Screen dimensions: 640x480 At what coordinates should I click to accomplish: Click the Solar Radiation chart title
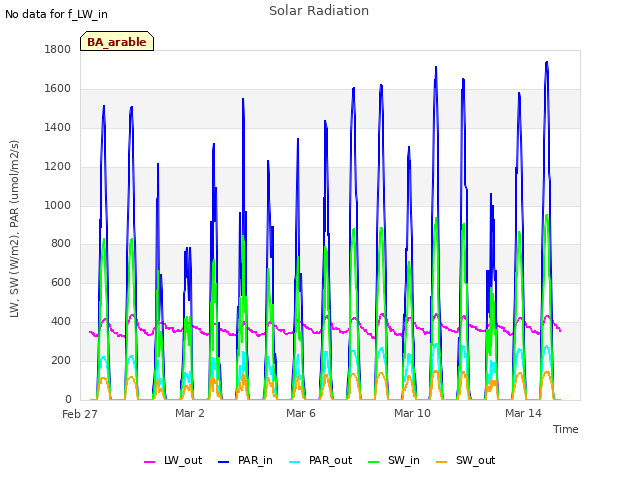tap(319, 11)
